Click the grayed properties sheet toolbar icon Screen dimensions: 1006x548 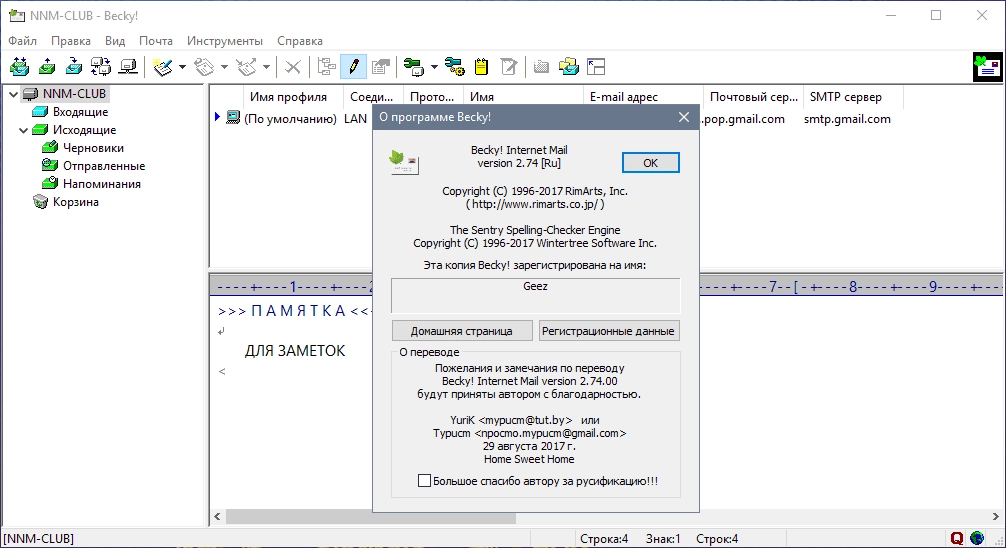coord(381,67)
